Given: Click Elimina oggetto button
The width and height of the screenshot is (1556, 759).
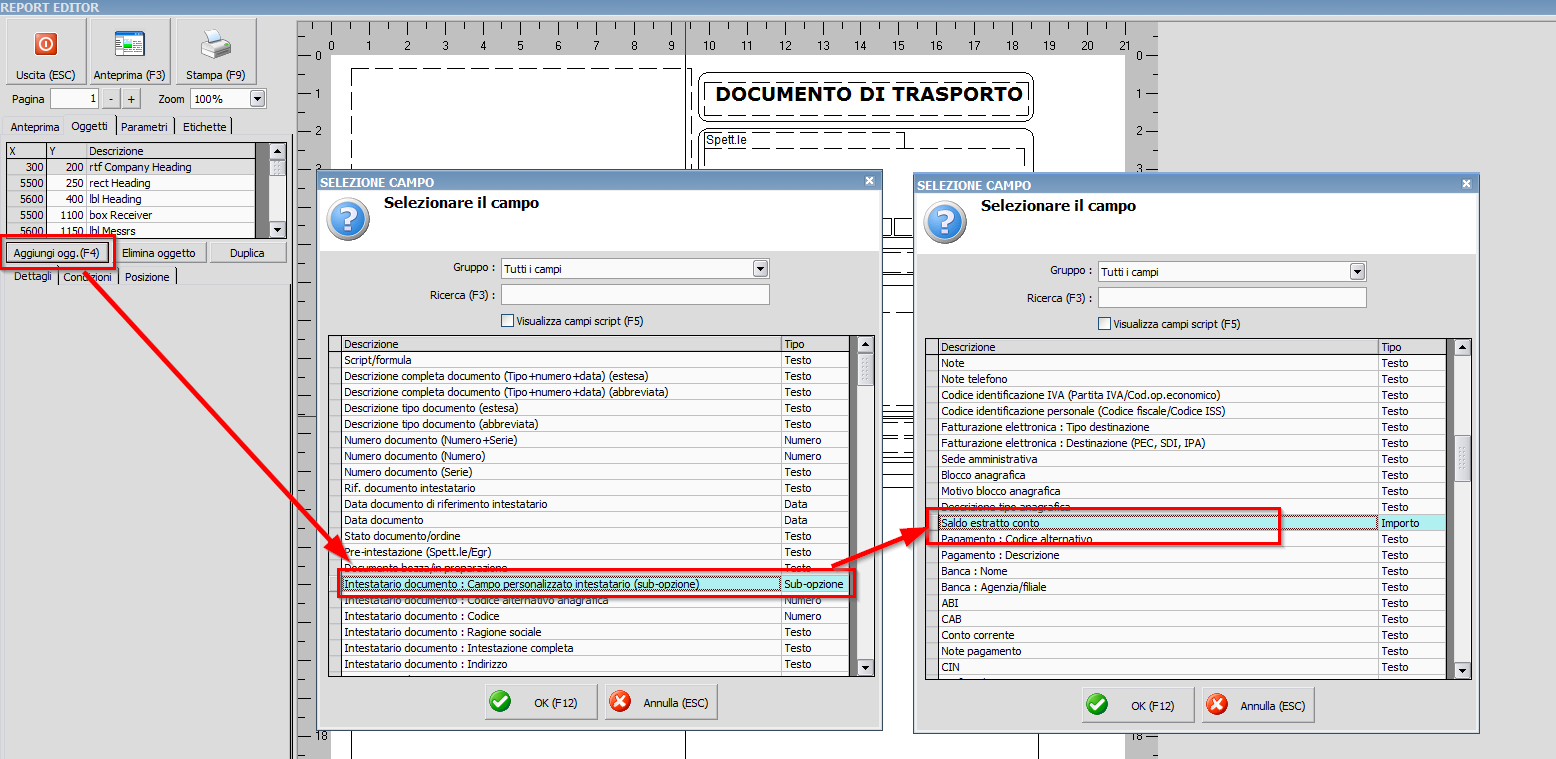Looking at the screenshot, I should coord(159,253).
